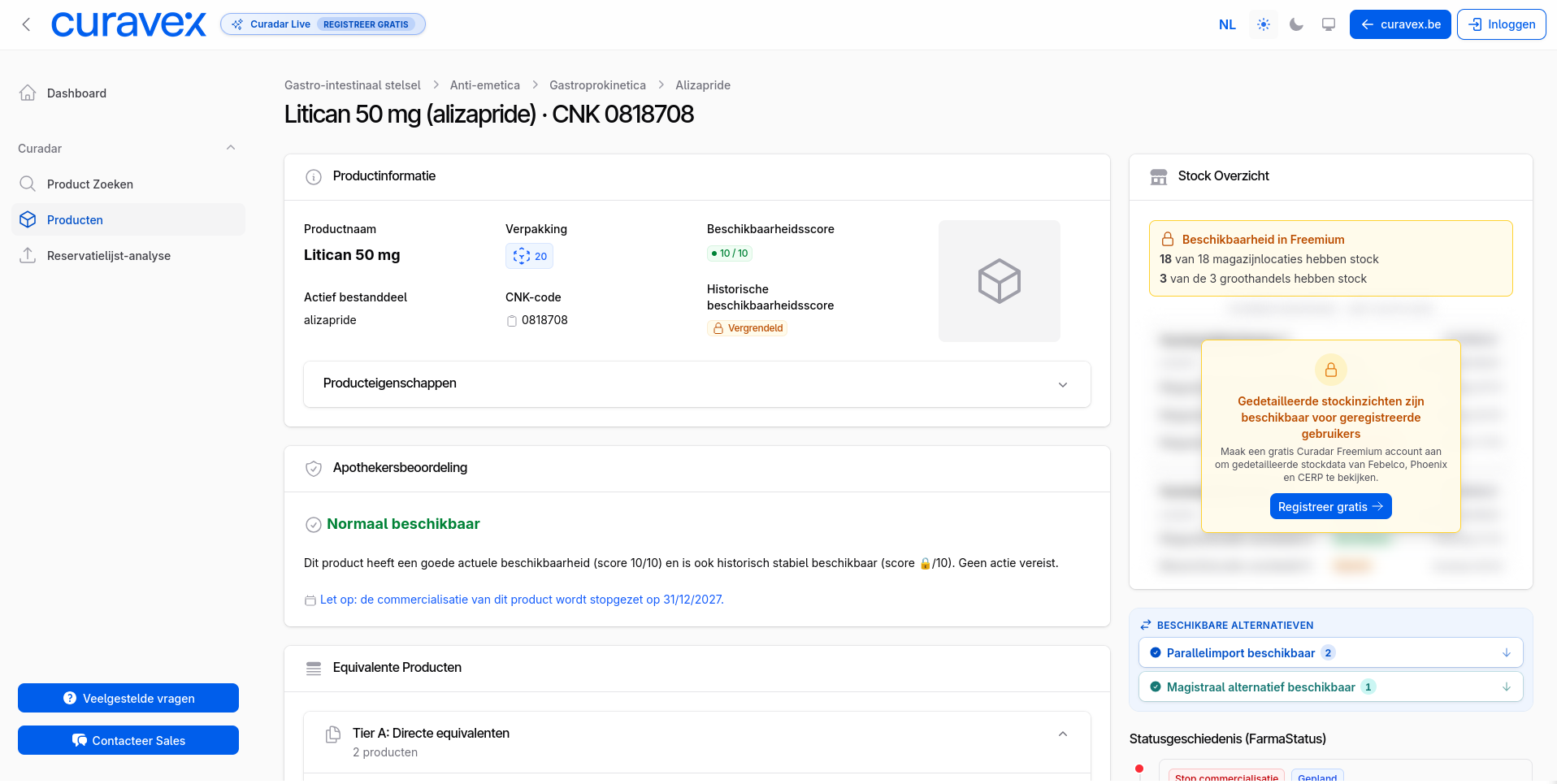This screenshot has height=784, width=1557.
Task: Open Reservatielijst-analyse menu item
Action: tap(128, 256)
